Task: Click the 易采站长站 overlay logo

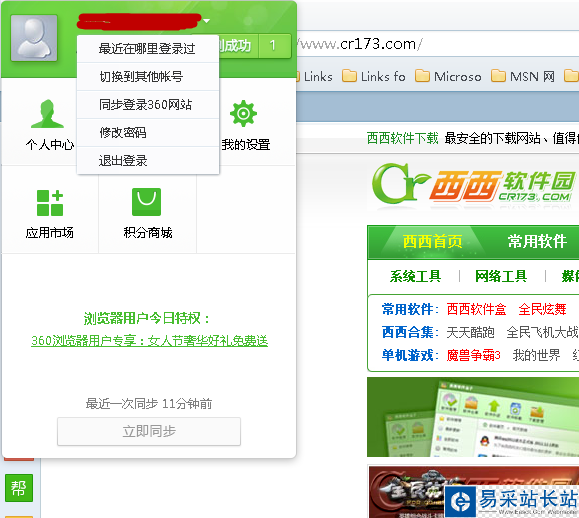Action: (x=512, y=501)
